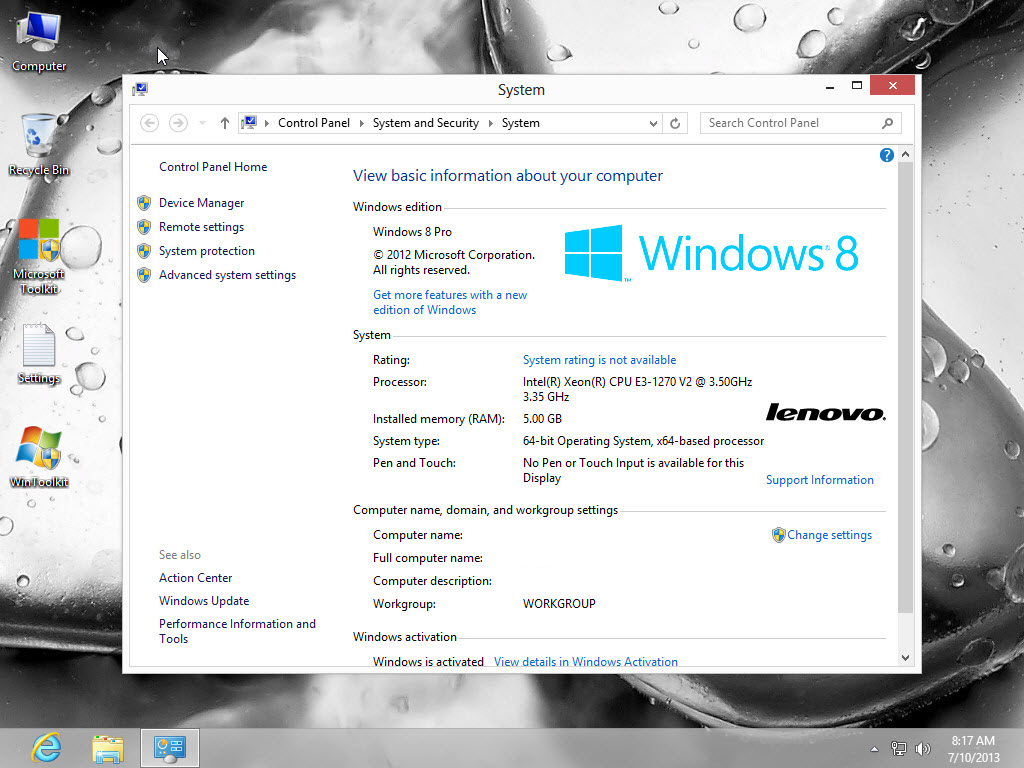
Task: Select the Microsoft Toolkit desktop icon
Action: point(39,257)
